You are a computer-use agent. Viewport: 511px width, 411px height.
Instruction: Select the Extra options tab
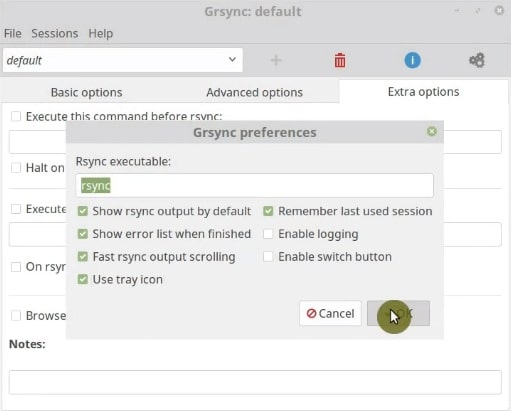pos(423,92)
